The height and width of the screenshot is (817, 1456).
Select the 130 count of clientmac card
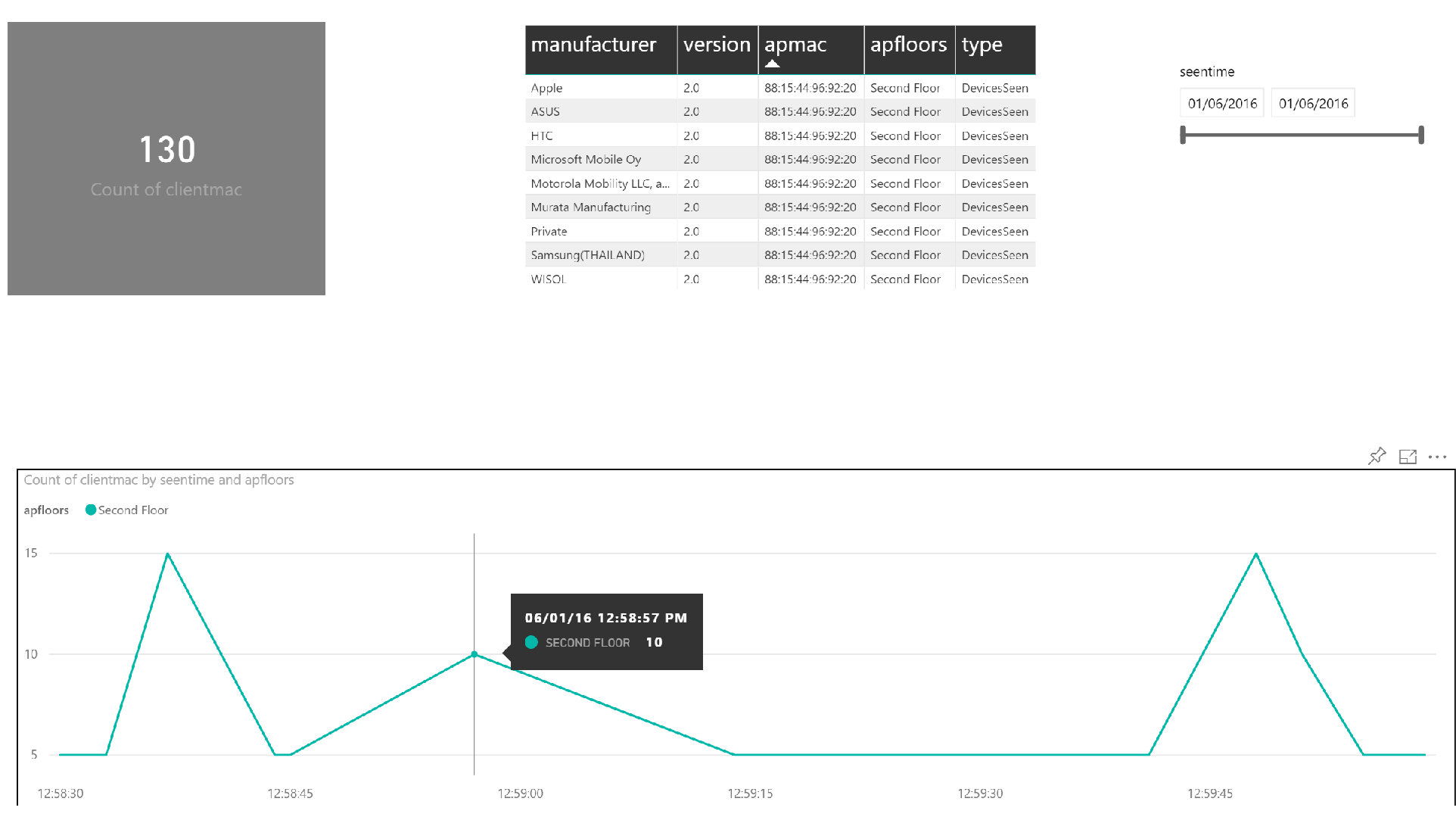coord(166,158)
